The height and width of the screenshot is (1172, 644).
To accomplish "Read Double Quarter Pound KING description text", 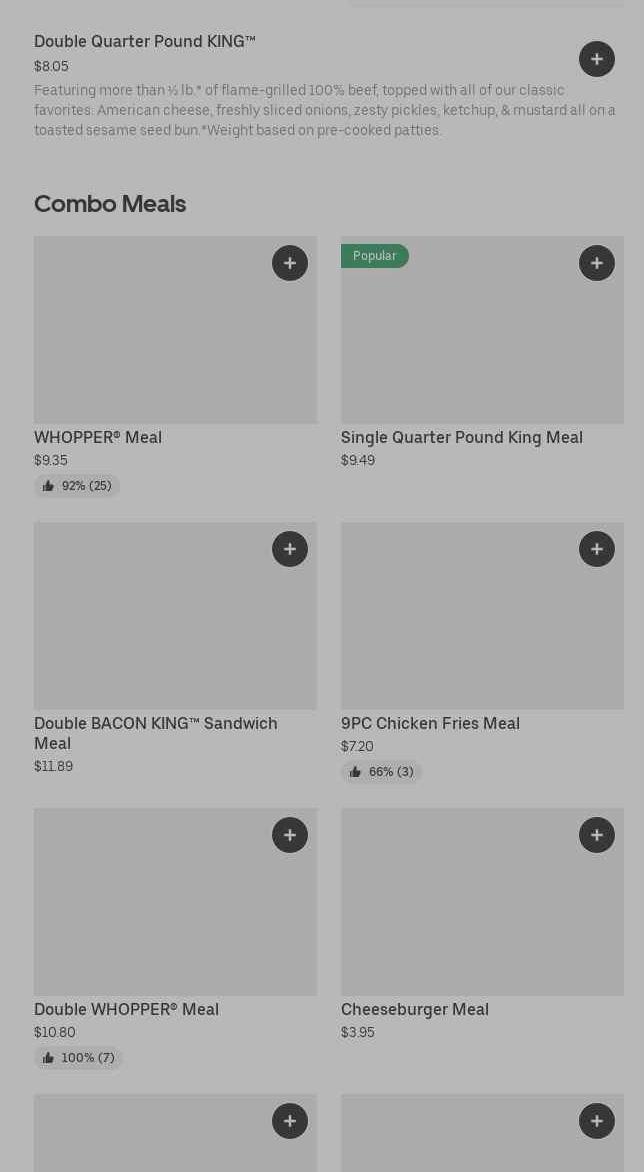I will [x=325, y=110].
